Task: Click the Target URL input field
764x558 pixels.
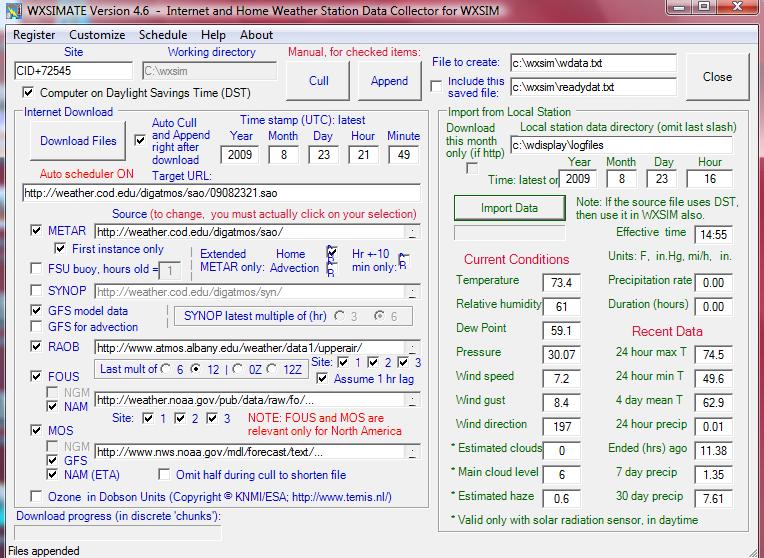Action: (x=221, y=193)
